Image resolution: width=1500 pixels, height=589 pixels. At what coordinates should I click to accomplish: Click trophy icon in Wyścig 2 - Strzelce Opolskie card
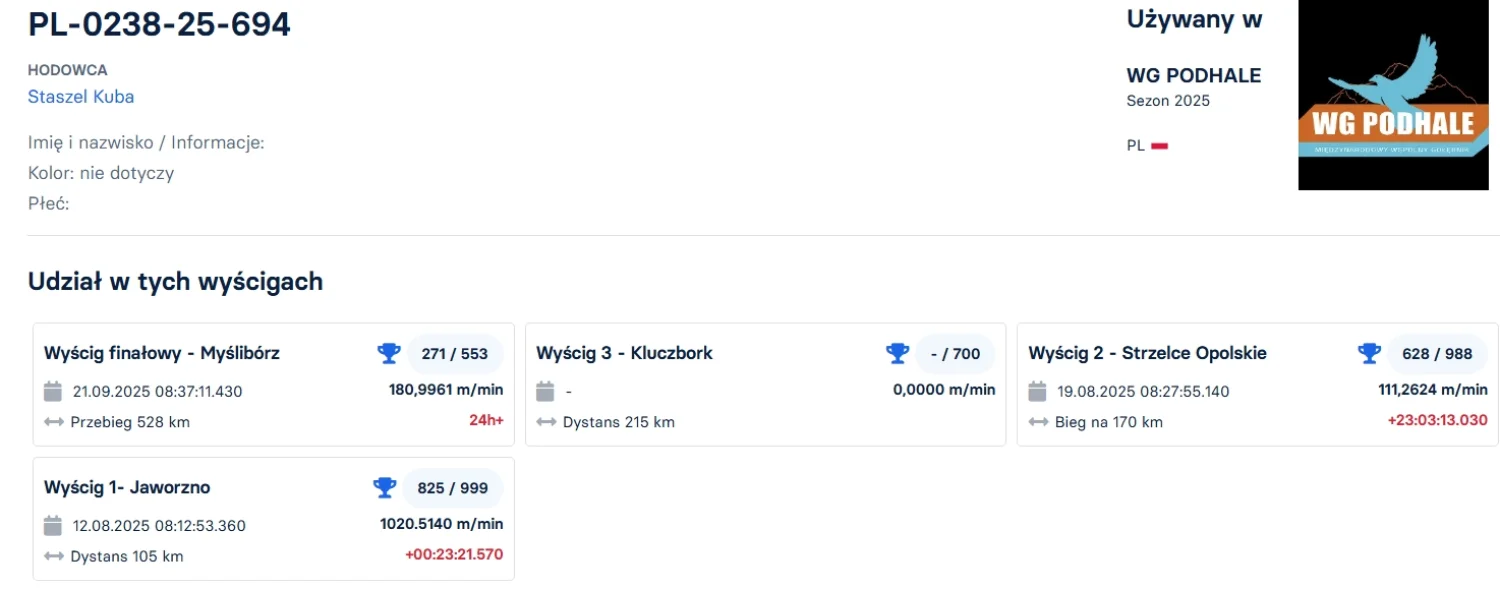click(1369, 353)
